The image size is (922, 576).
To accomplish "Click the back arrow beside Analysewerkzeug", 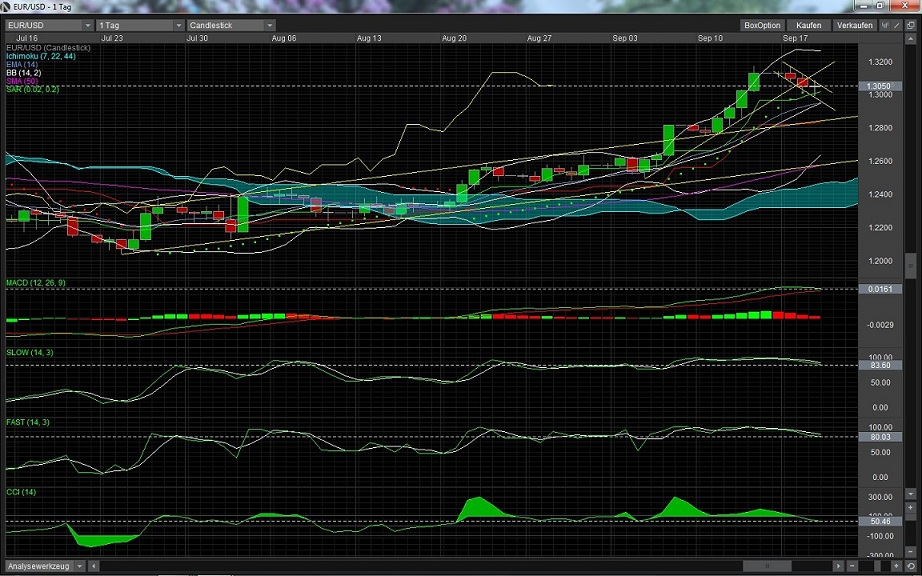I will pyautogui.click(x=93, y=568).
